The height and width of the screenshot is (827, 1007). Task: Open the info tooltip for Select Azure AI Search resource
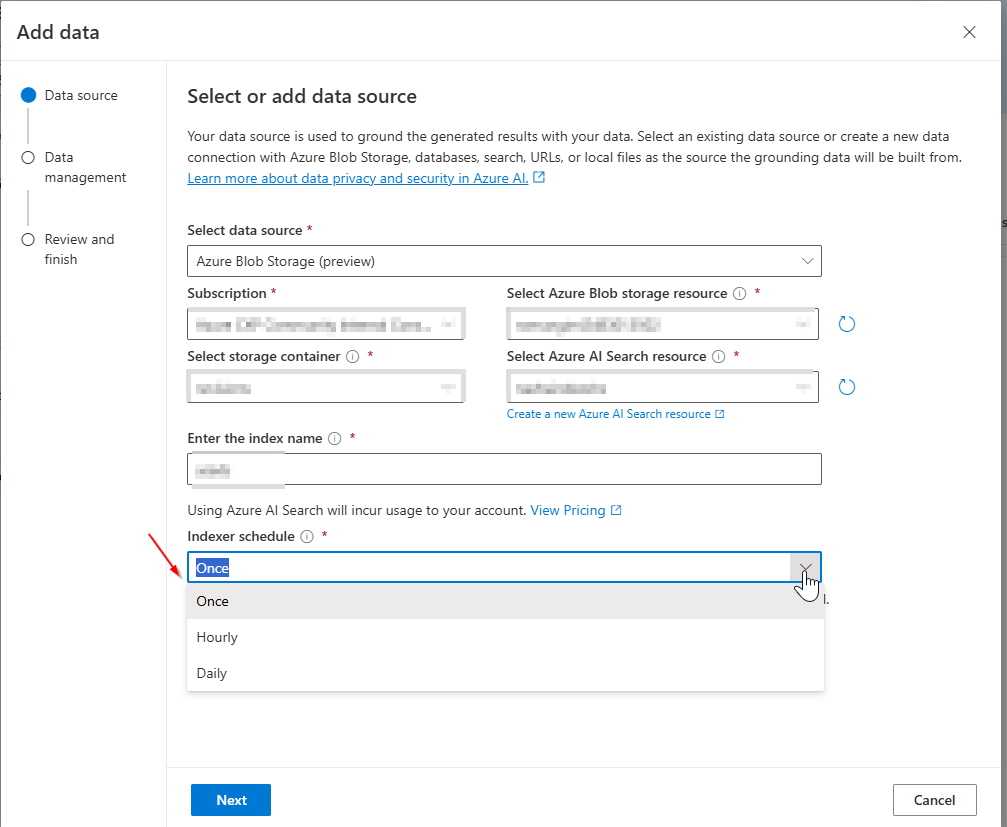(718, 357)
